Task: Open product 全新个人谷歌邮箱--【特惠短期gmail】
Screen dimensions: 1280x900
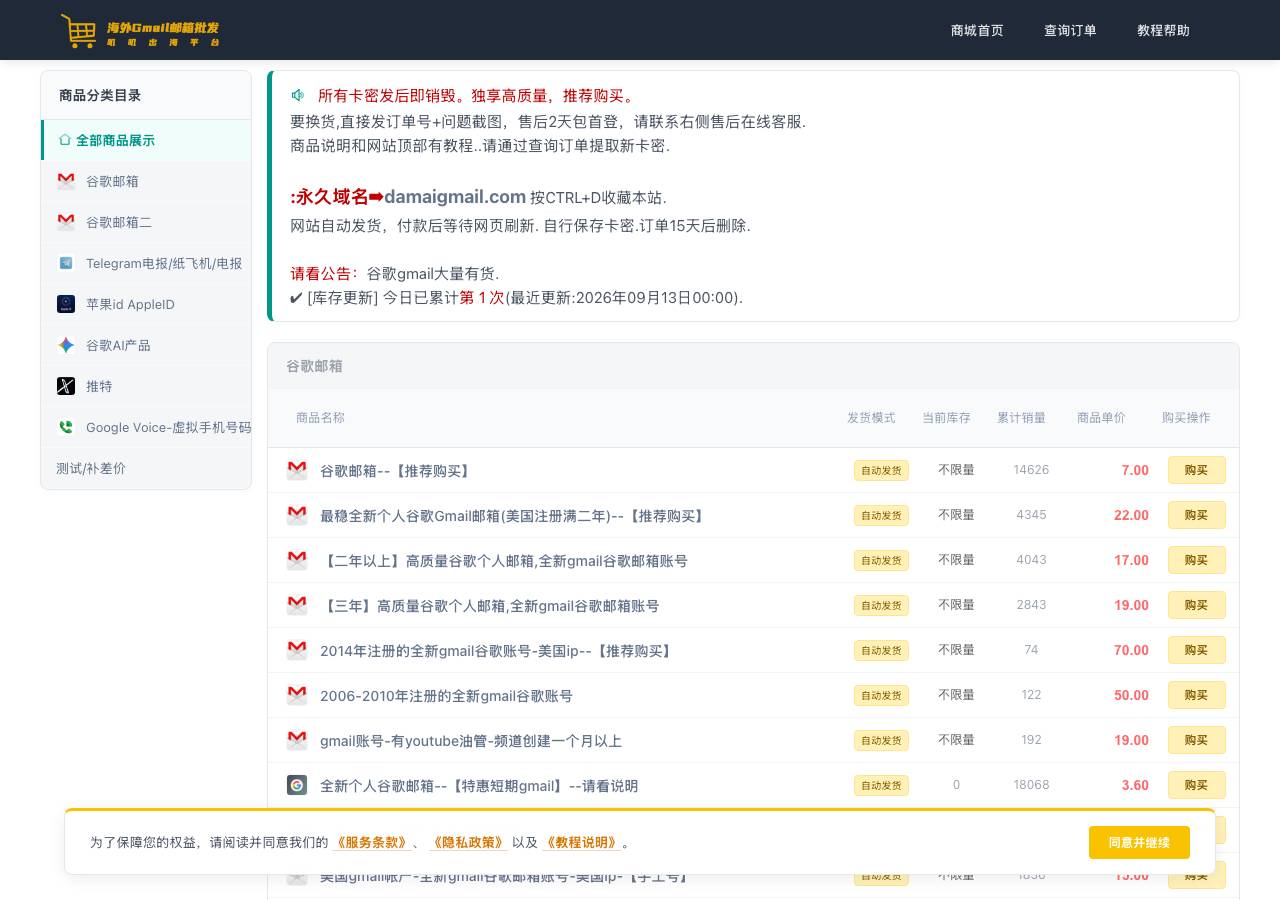Action: click(x=479, y=786)
